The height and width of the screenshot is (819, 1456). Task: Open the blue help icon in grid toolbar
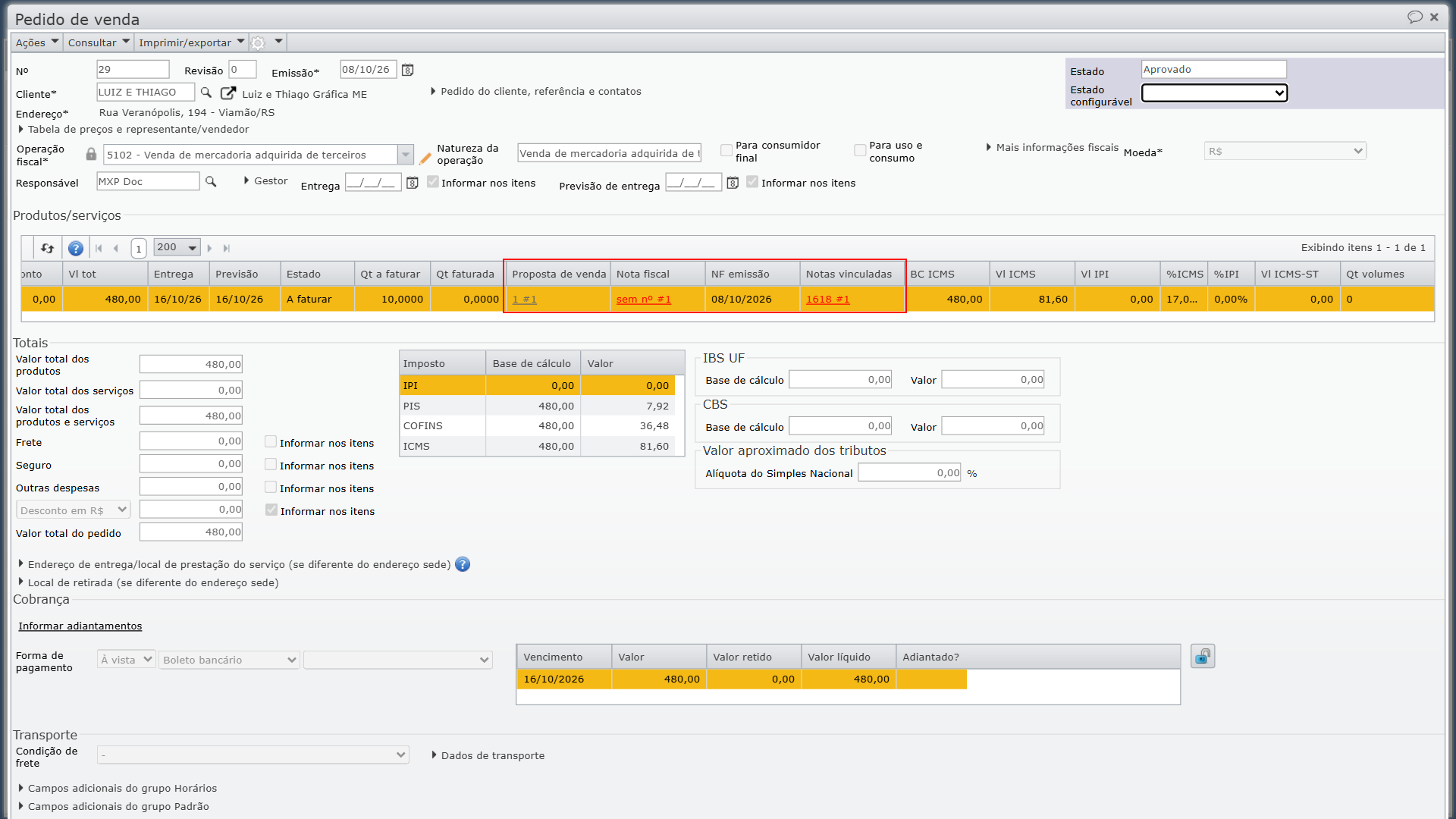[x=76, y=248]
